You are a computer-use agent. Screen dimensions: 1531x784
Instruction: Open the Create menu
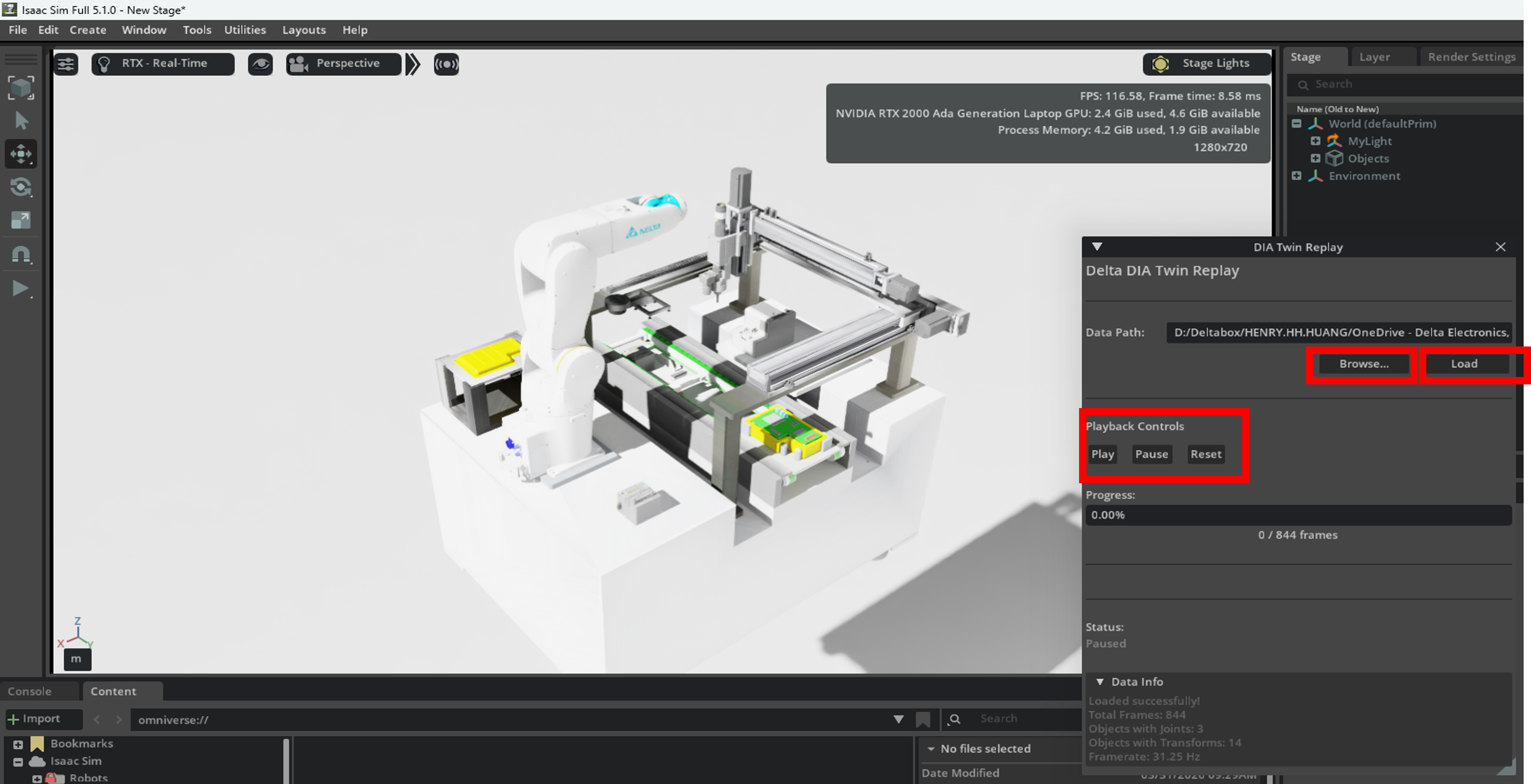[x=88, y=29]
